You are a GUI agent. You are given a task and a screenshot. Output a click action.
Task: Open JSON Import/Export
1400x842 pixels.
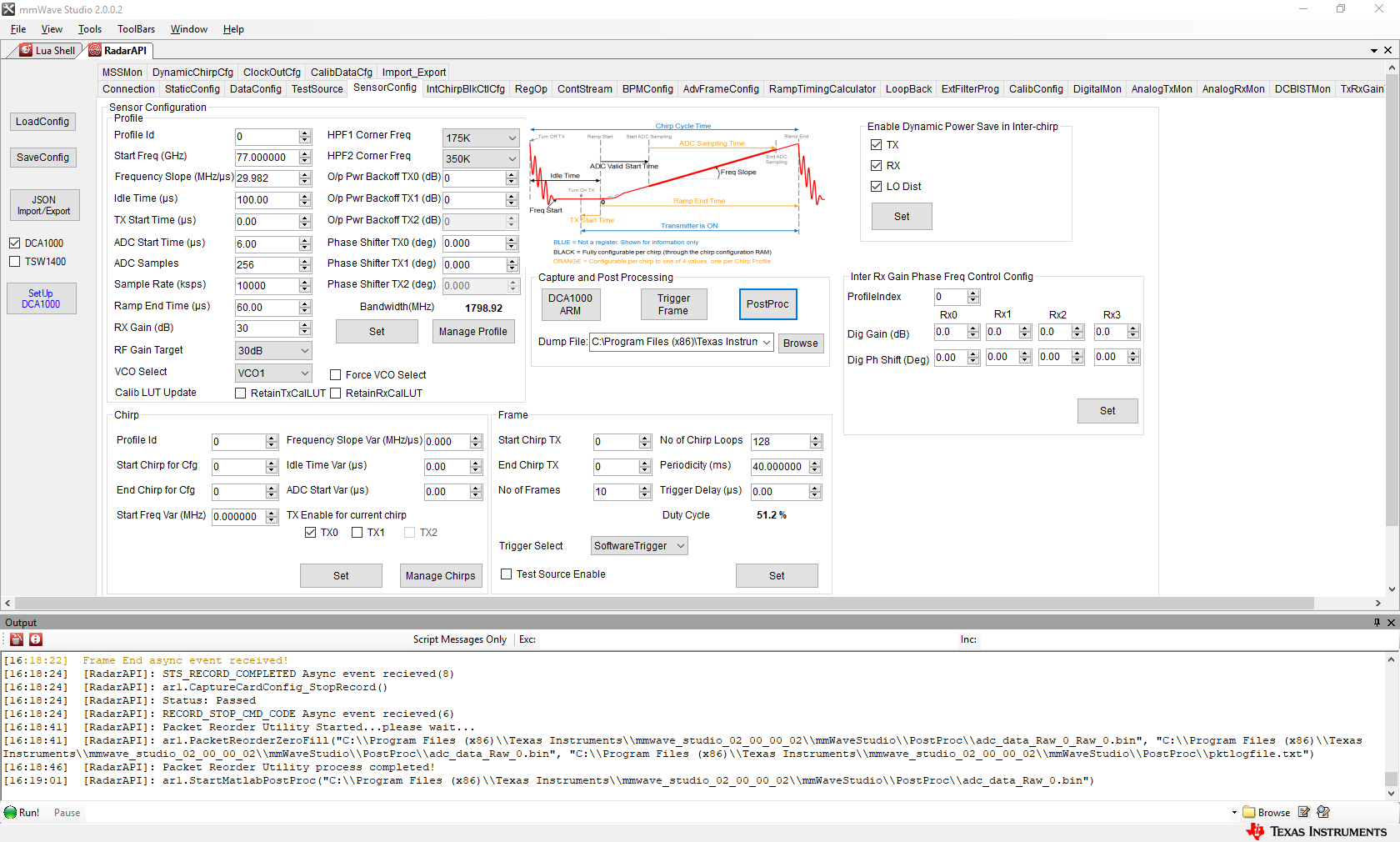(x=44, y=205)
